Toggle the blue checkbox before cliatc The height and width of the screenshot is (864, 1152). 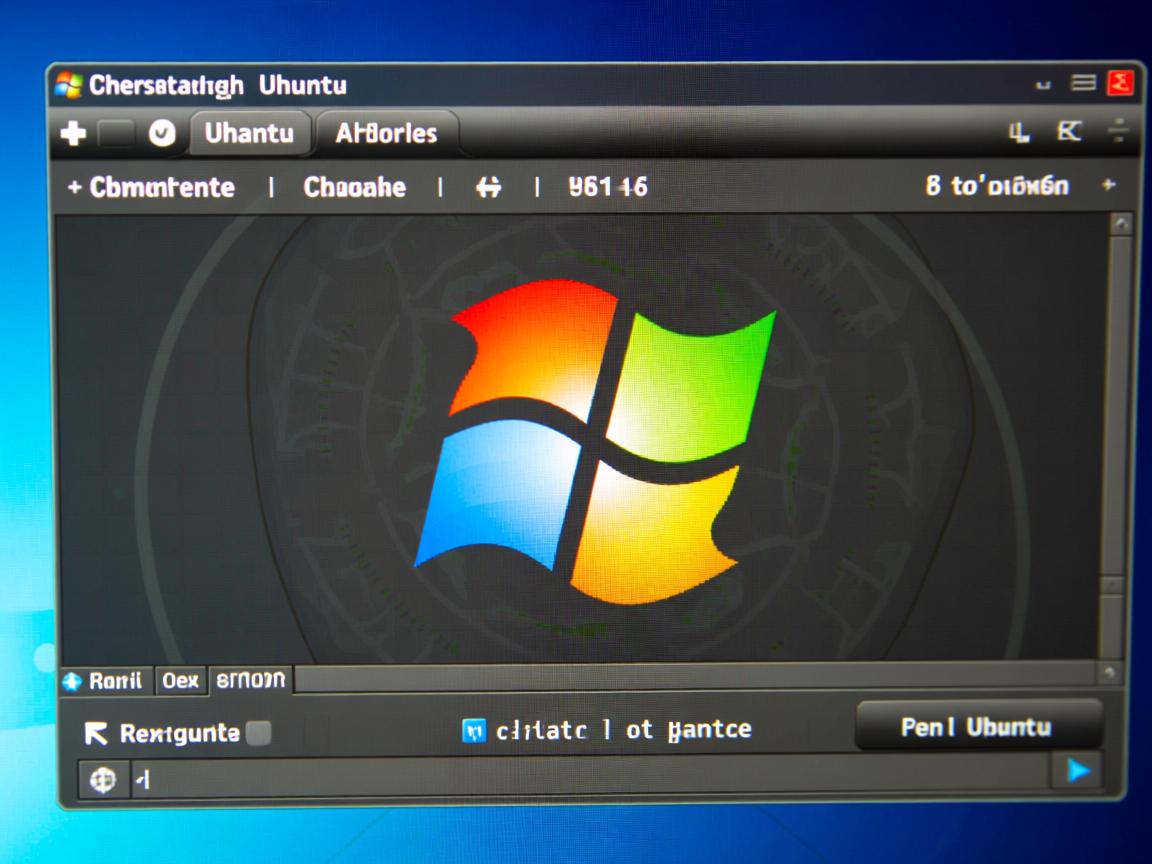coord(474,731)
